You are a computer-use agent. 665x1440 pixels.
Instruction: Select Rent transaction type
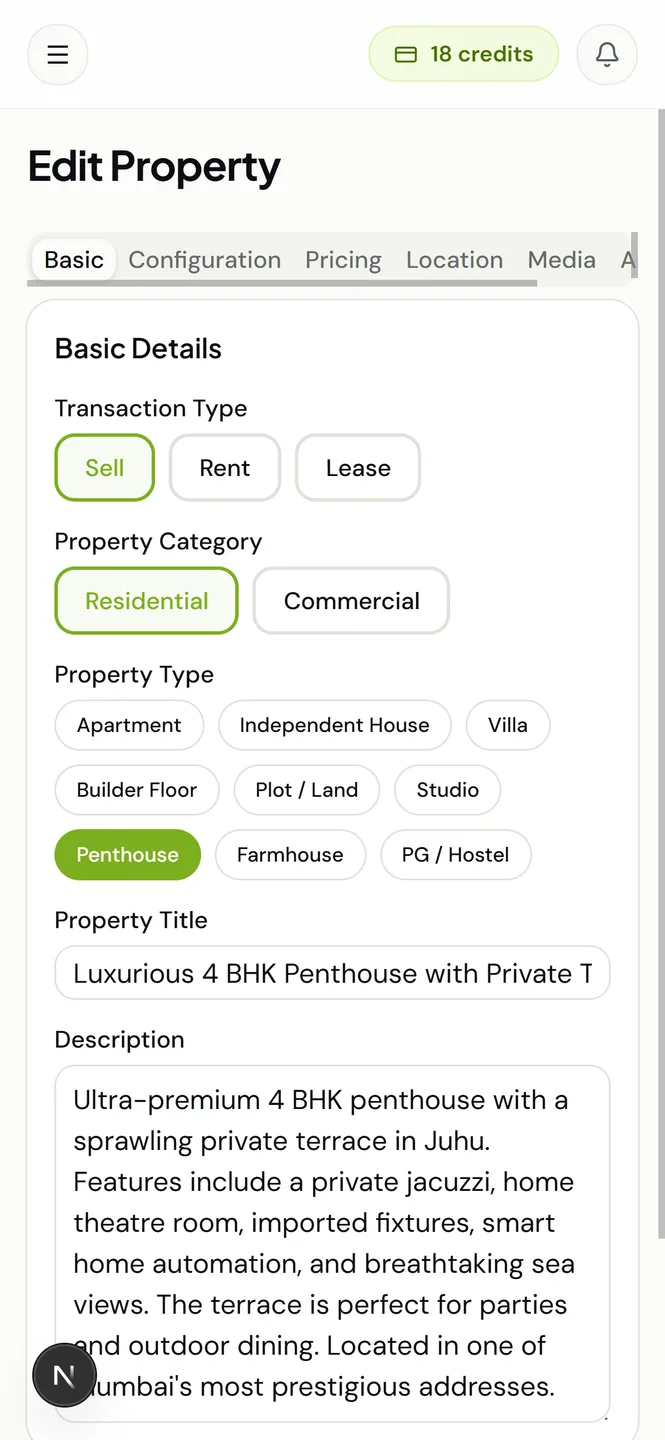[225, 468]
